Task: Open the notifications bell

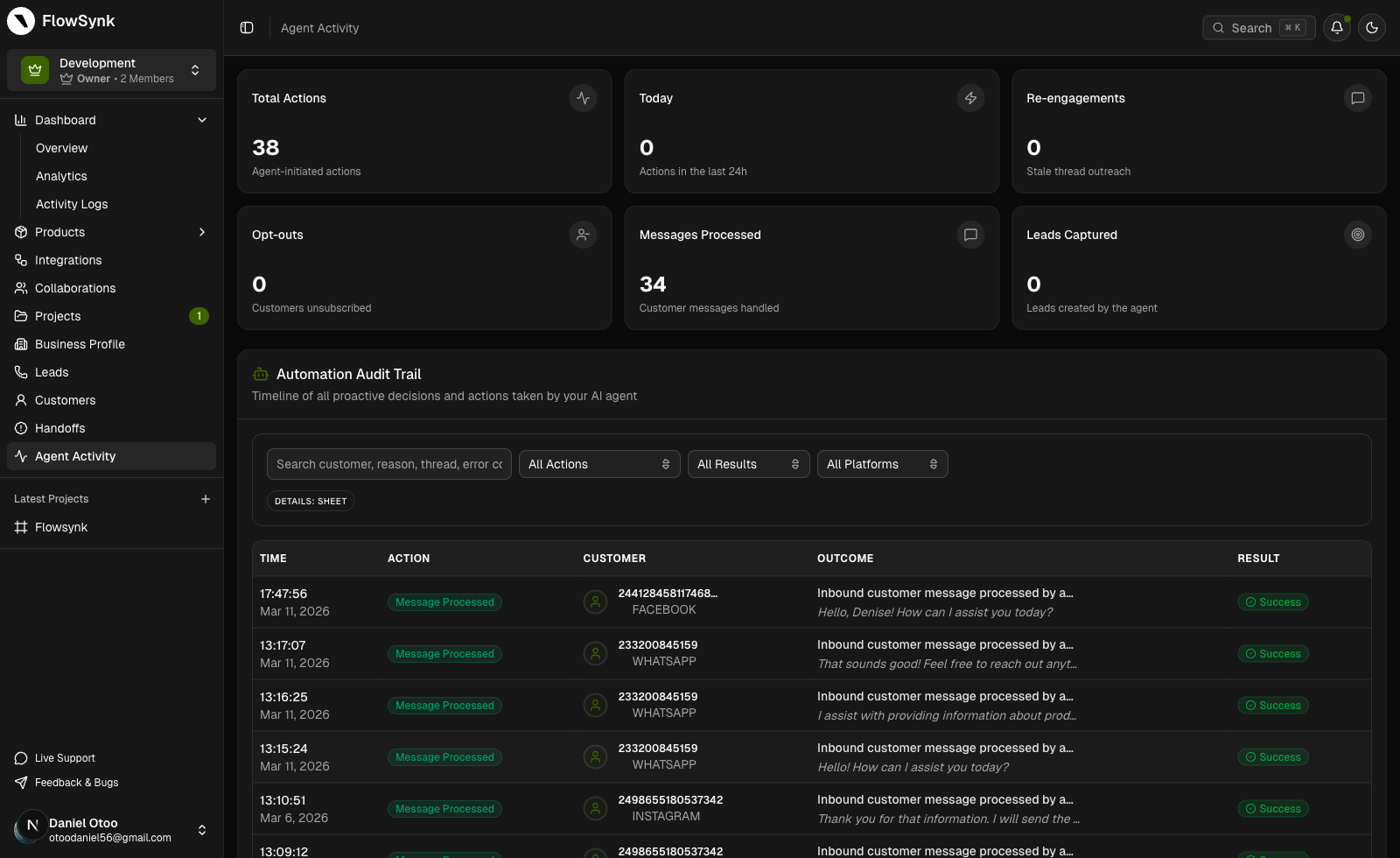Action: click(1336, 27)
